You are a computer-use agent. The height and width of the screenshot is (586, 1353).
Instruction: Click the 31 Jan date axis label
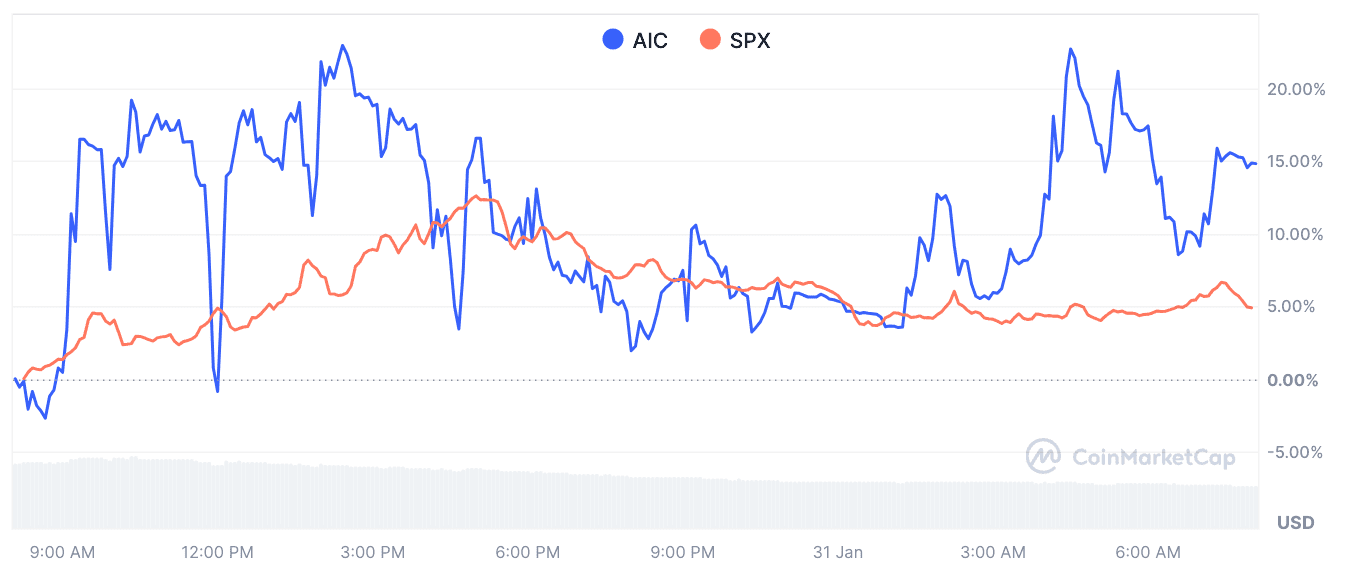coord(838,552)
